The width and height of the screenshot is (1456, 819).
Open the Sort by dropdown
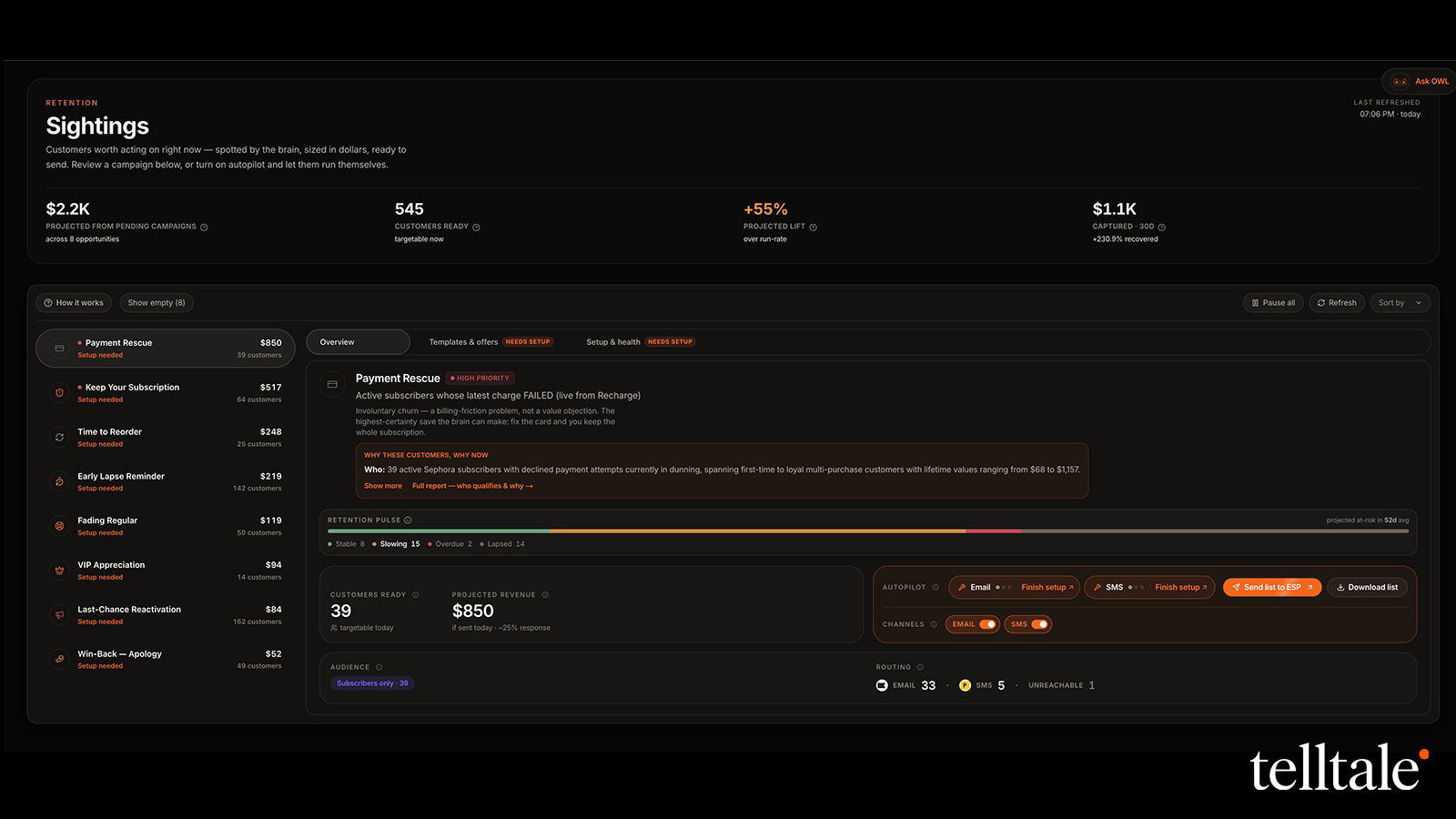[x=1400, y=303]
